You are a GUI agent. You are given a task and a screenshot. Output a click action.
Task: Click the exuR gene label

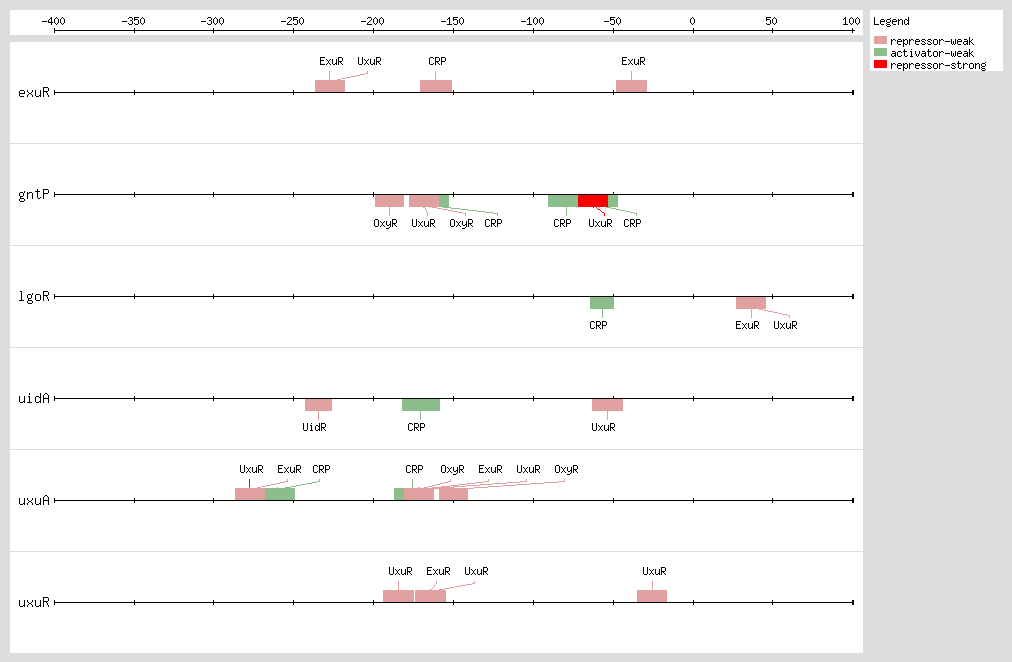(x=34, y=92)
